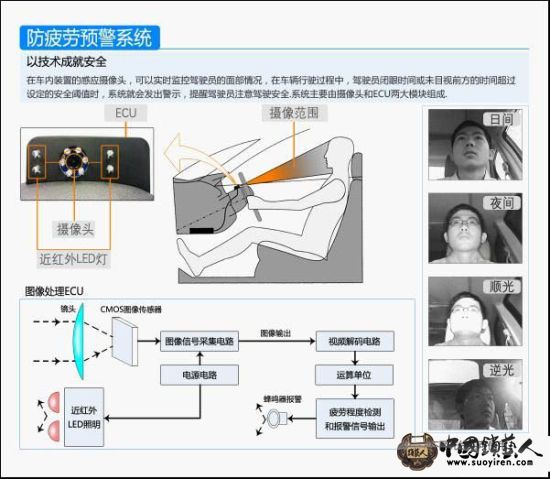
Task: Click the CMOS图像传感器 sensor plate icon
Action: pyautogui.click(x=125, y=342)
